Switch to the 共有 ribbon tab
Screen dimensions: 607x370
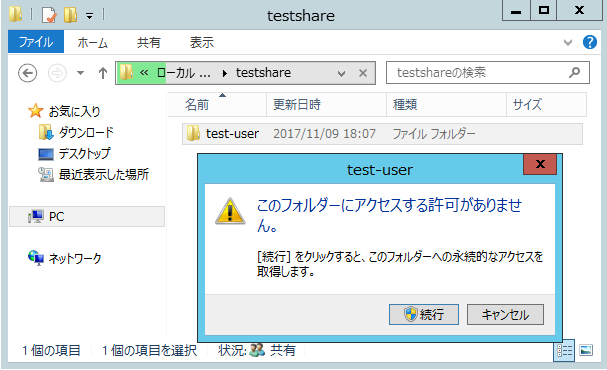[x=149, y=42]
